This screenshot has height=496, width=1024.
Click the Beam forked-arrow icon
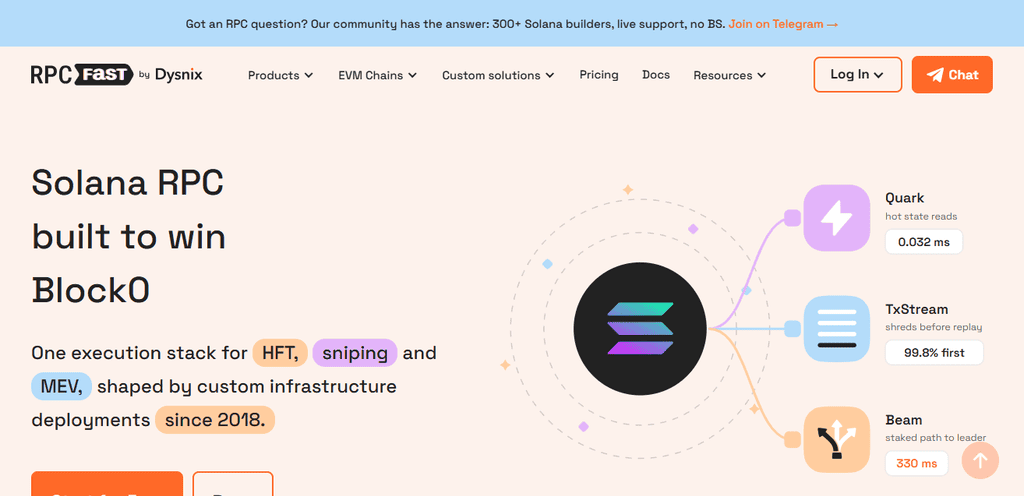coord(837,440)
